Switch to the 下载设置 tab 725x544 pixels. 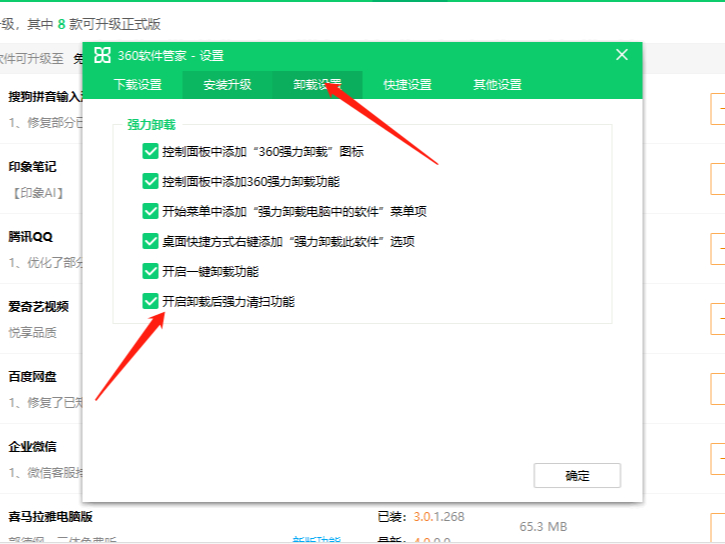click(138, 85)
